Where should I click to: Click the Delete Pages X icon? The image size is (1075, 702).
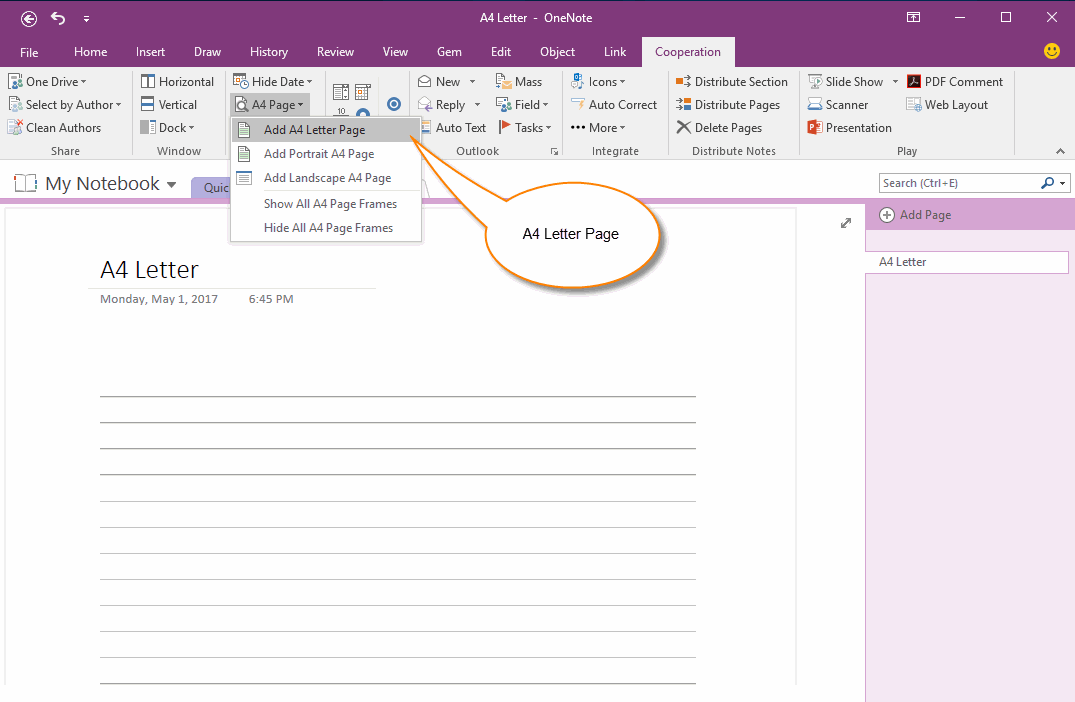point(684,128)
